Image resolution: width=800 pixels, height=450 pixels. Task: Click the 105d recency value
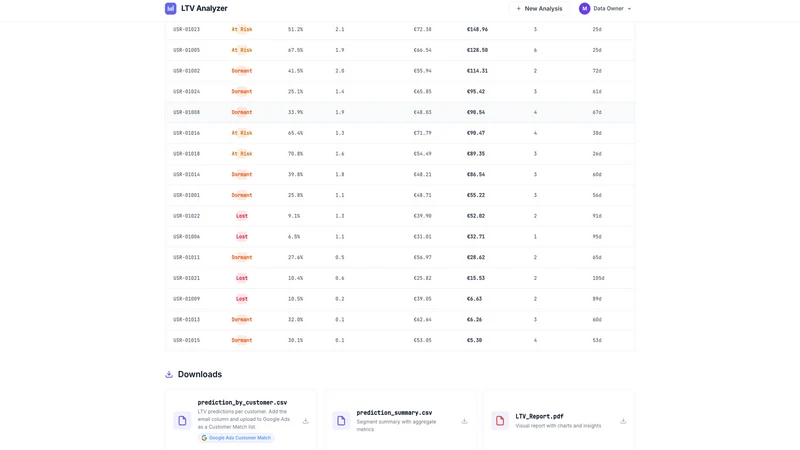[598, 278]
